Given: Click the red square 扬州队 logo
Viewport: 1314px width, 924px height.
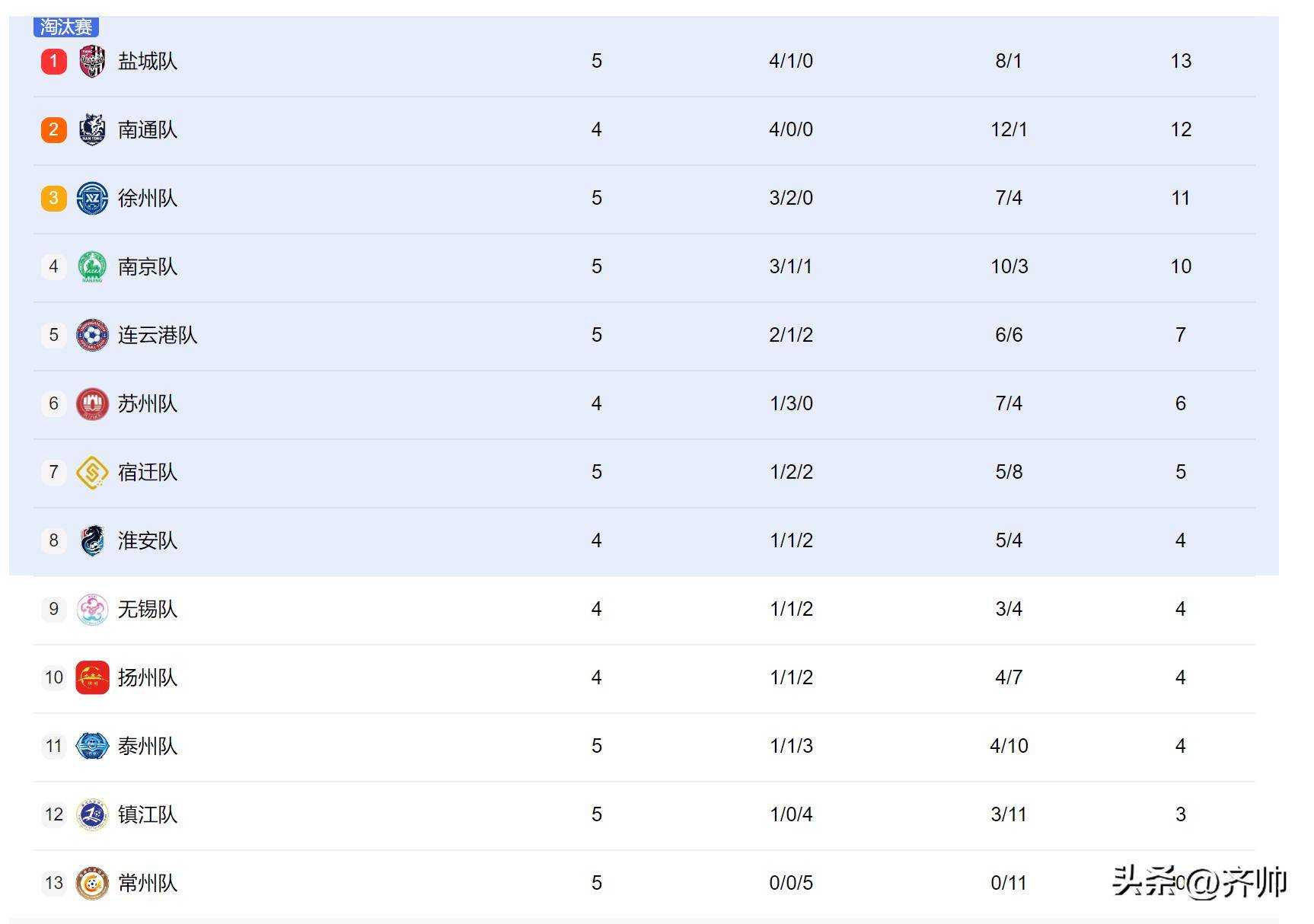Looking at the screenshot, I should click(92, 677).
